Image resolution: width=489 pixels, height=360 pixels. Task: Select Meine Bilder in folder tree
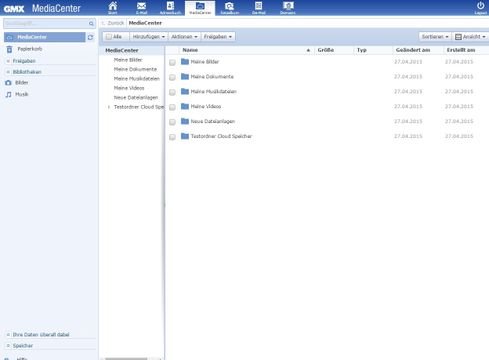pos(128,60)
